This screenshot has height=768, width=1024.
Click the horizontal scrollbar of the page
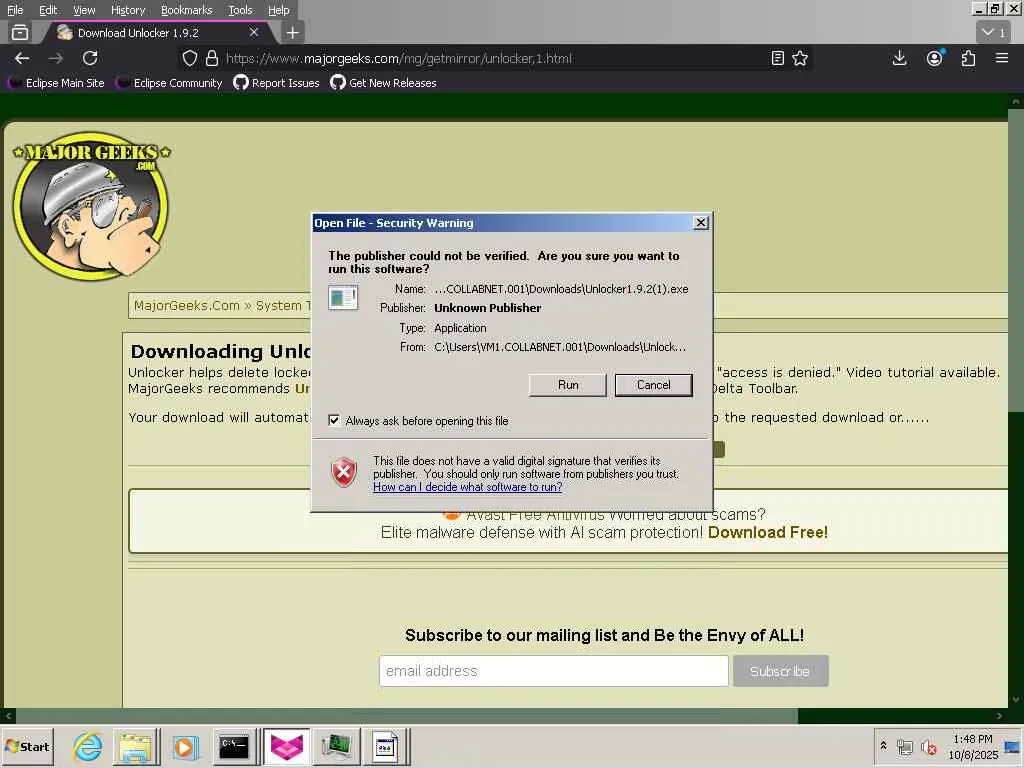click(406, 716)
